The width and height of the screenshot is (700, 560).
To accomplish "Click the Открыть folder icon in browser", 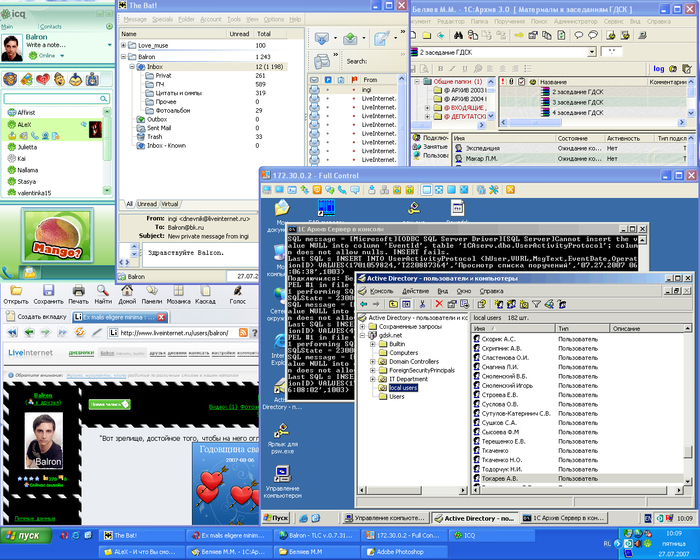I will pyautogui.click(x=16, y=291).
